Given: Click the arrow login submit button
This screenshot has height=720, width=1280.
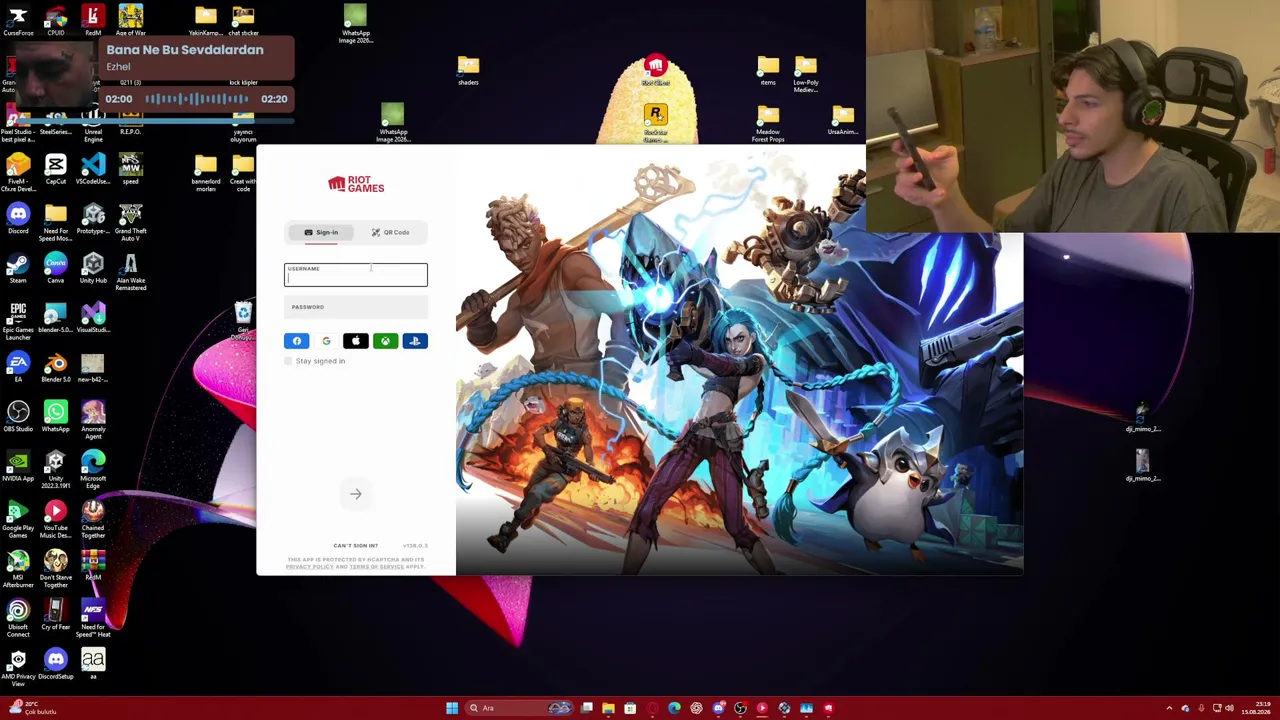Looking at the screenshot, I should click(356, 494).
